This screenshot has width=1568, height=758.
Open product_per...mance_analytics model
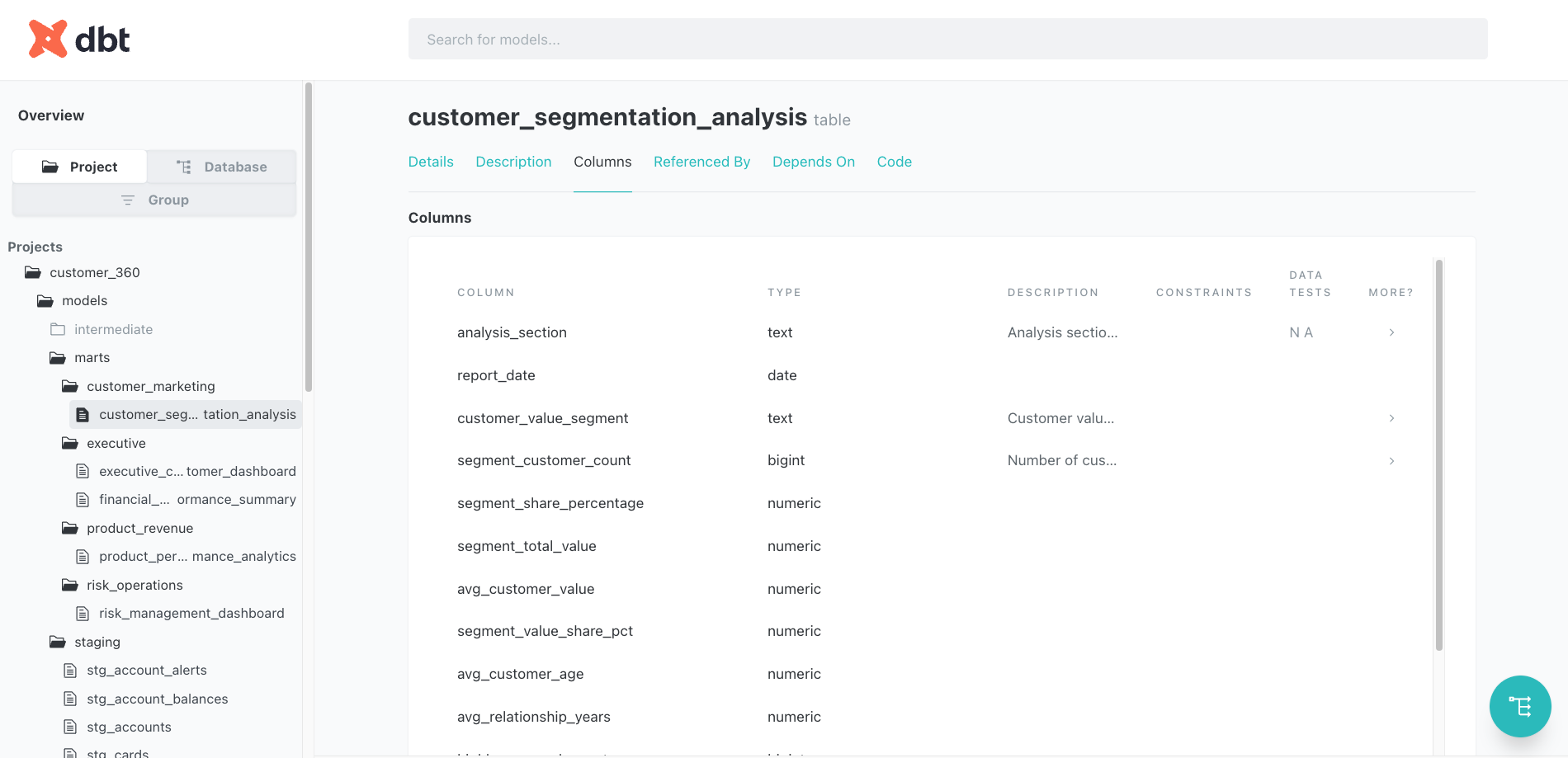(196, 557)
